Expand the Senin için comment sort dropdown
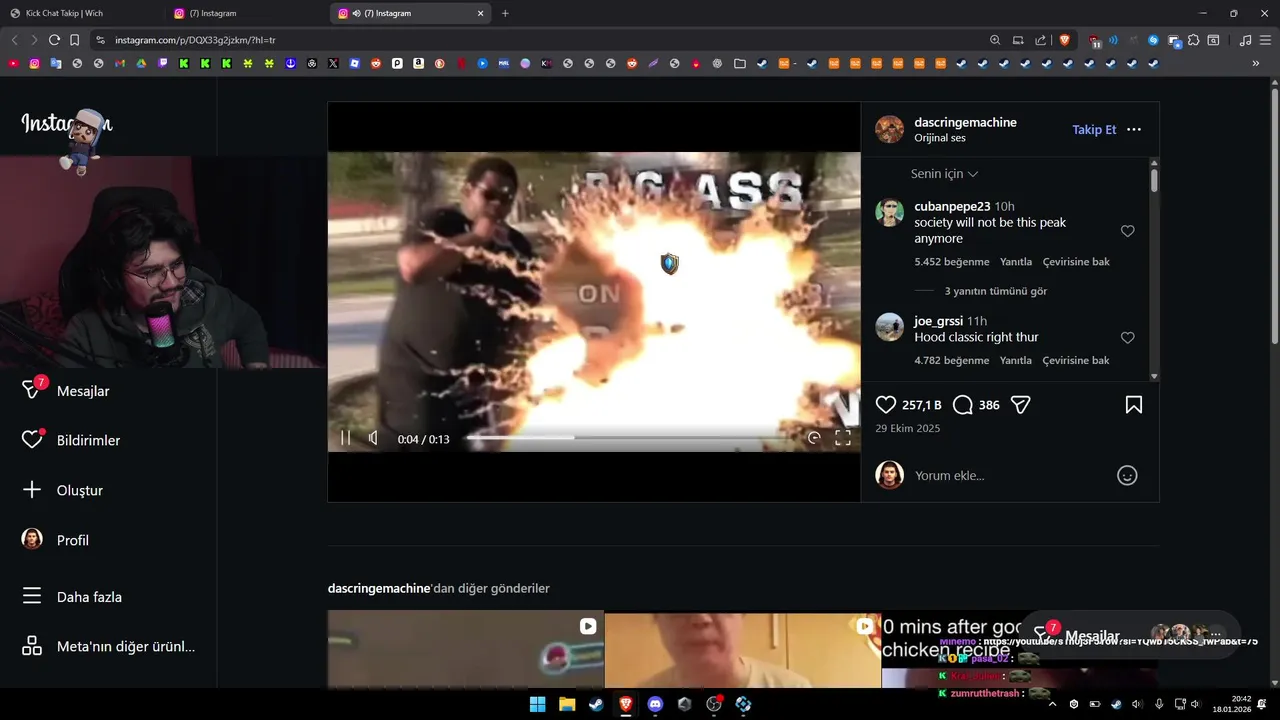 [944, 174]
